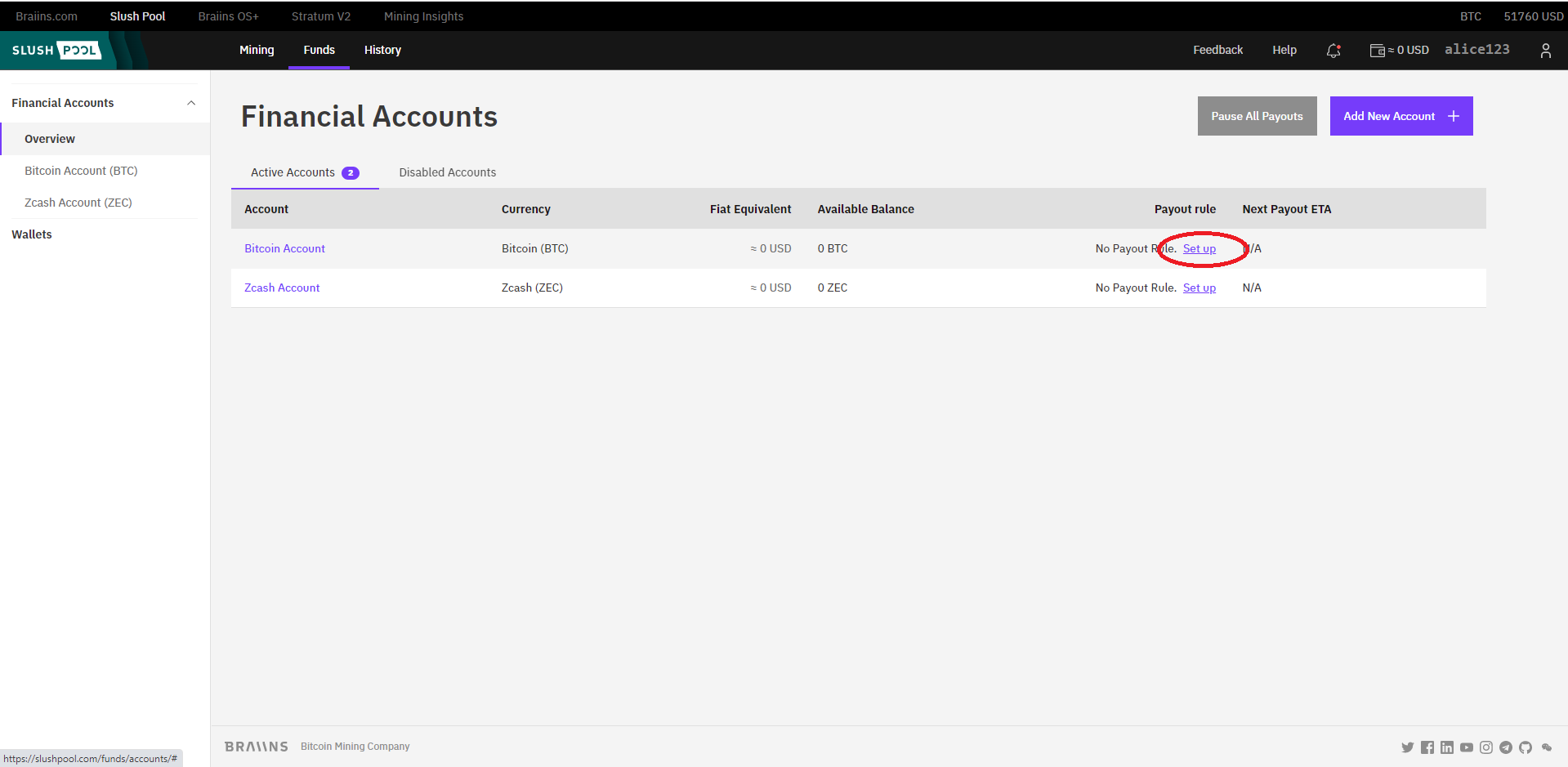The image size is (1568, 767).
Task: Click the alice123 username
Action: click(1476, 49)
